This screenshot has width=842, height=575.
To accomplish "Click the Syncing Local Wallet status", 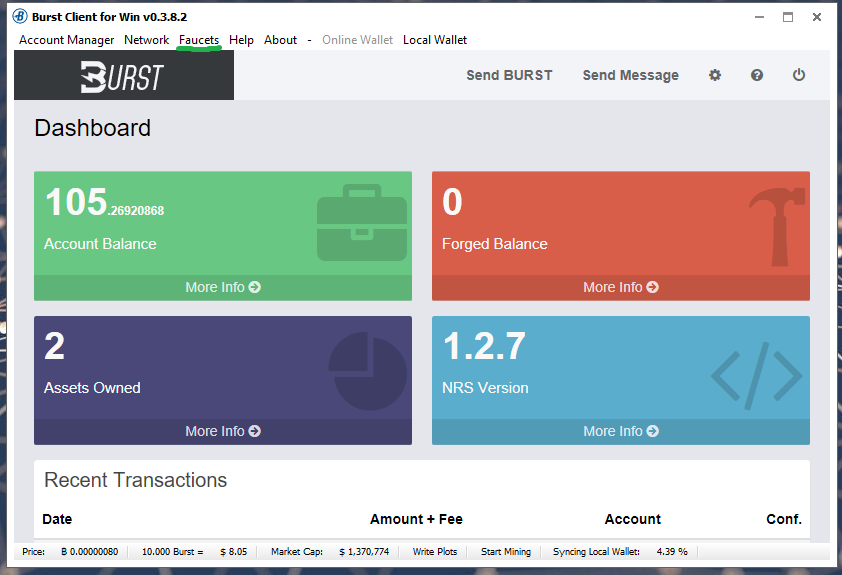I will coord(596,551).
